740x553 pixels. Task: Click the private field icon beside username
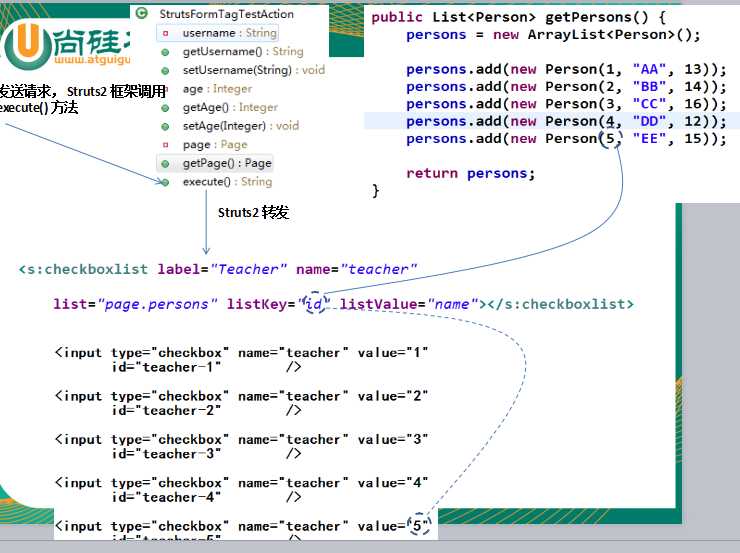(165, 34)
